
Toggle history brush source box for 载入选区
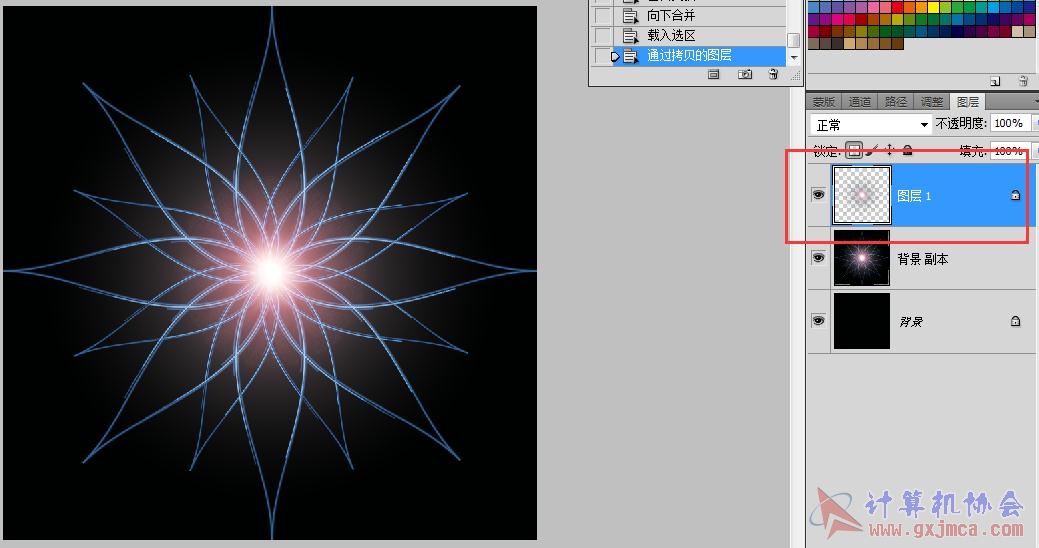coord(602,35)
